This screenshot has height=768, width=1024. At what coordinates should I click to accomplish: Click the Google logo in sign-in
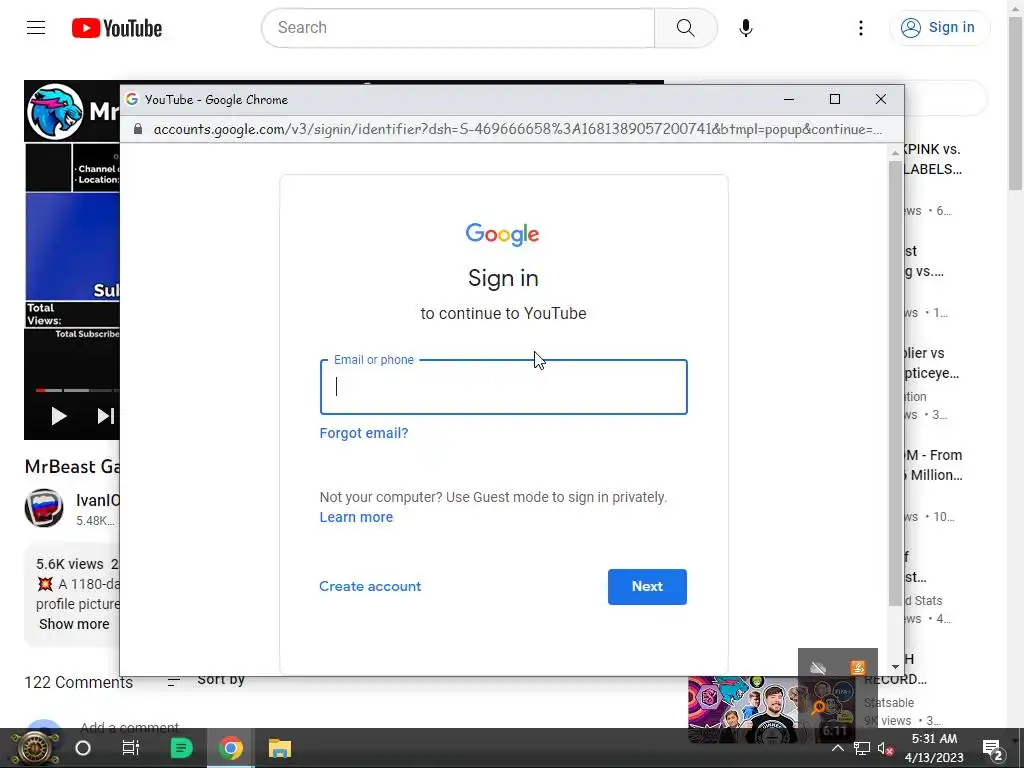[502, 234]
